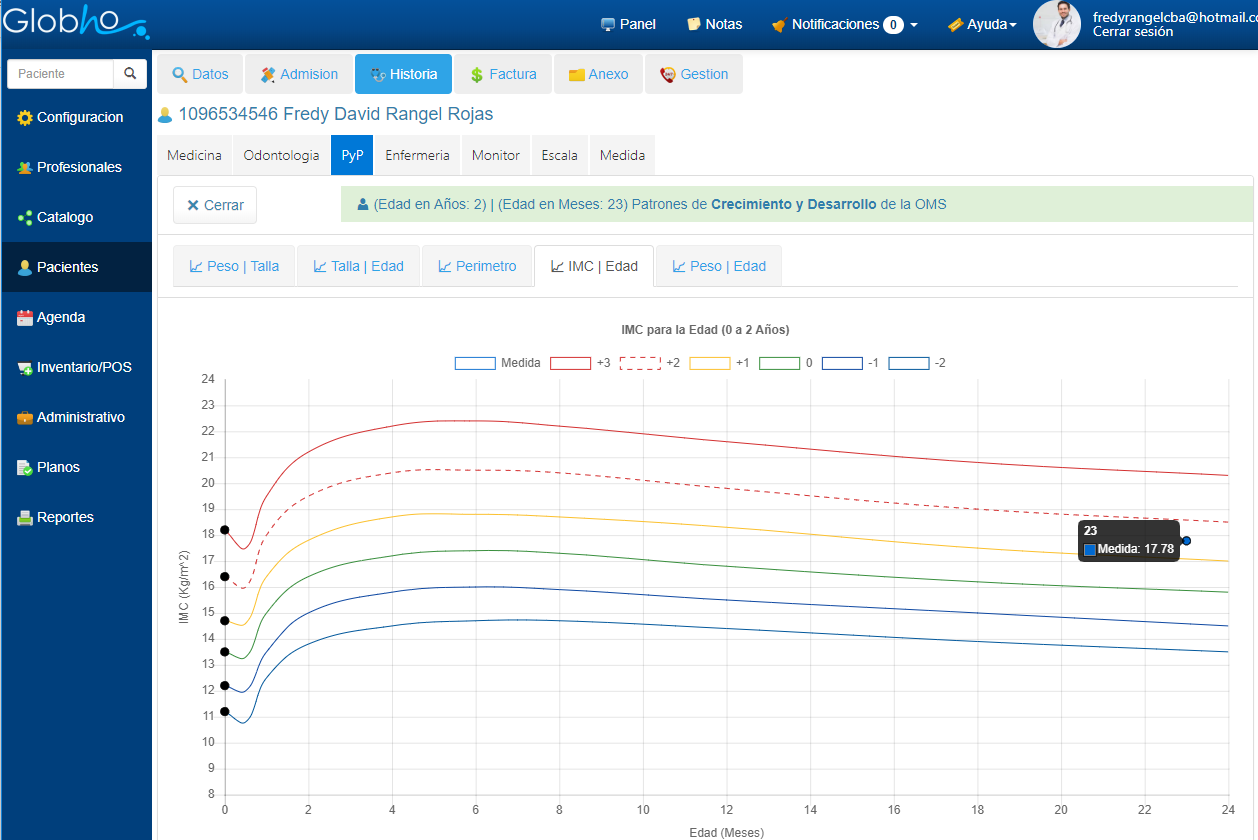
Task: Click the -2 legend color box
Action: (908, 363)
